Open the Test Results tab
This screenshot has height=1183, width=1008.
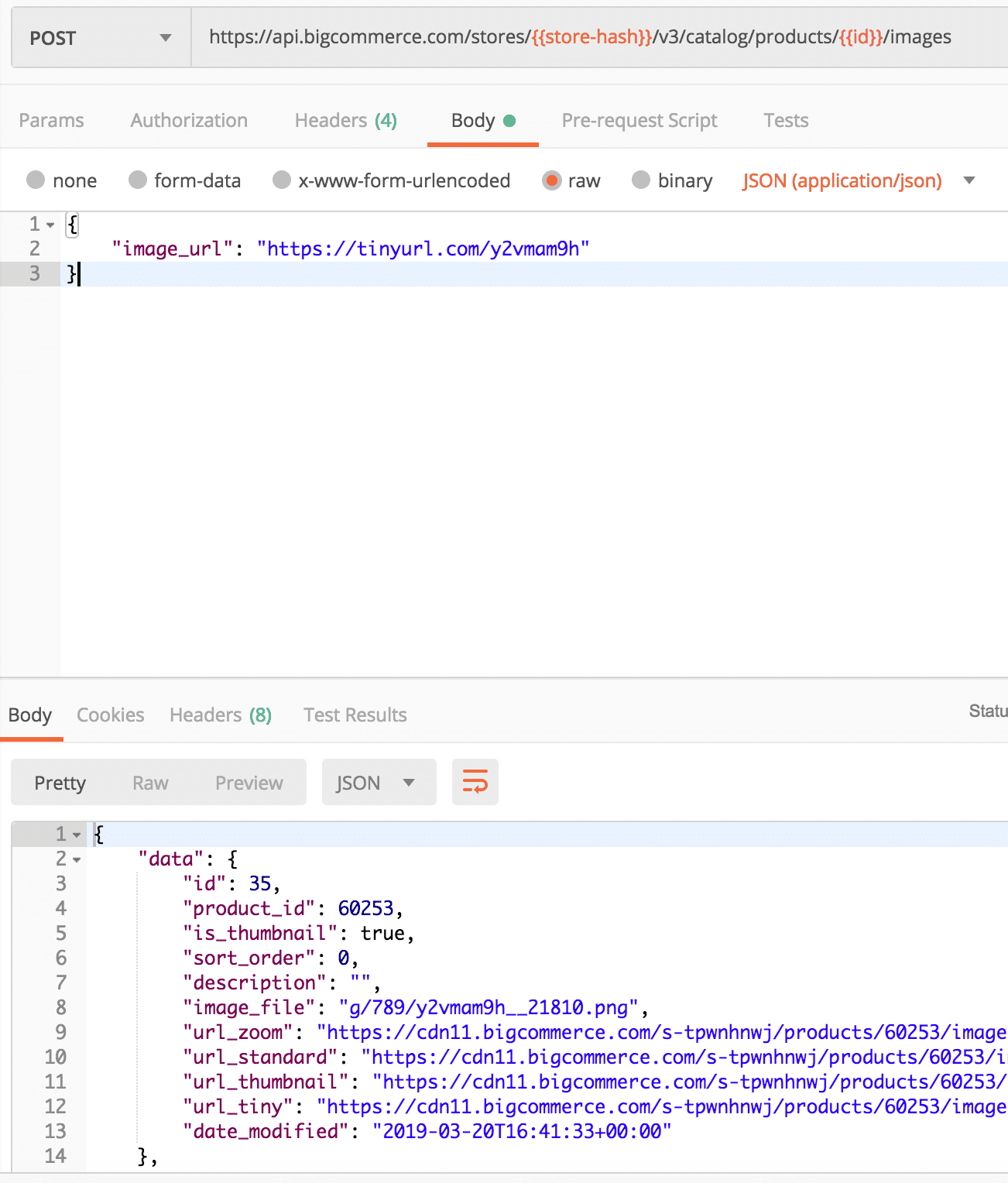355,715
